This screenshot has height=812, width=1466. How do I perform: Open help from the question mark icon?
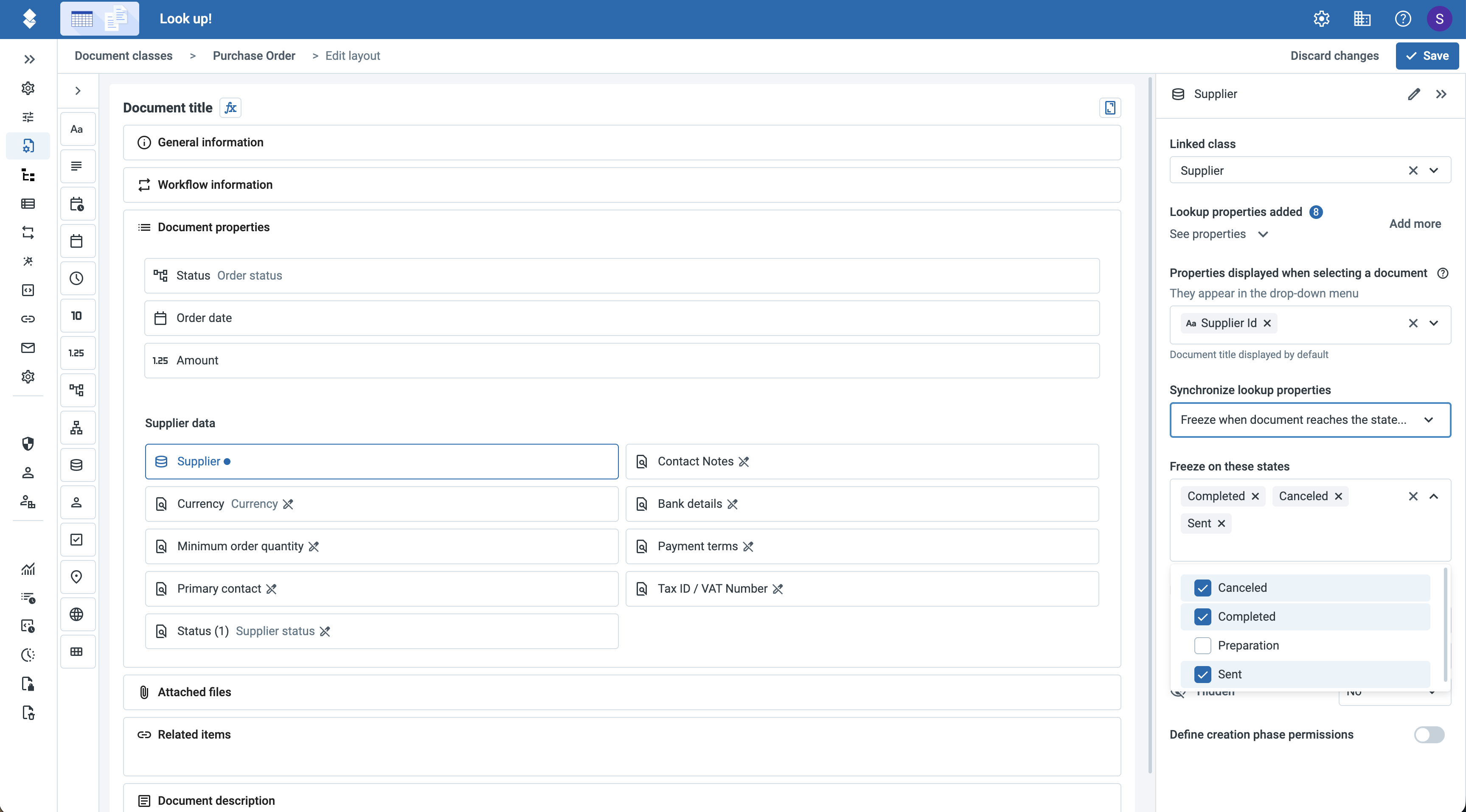click(x=1402, y=19)
